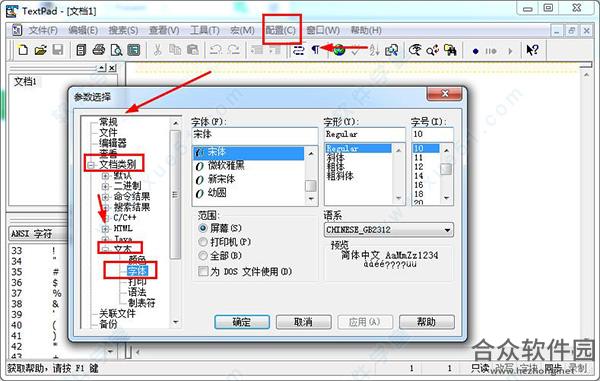The width and height of the screenshot is (600, 381).
Task: Click the 字号 list's scrollbar thumb
Action: tap(446, 169)
